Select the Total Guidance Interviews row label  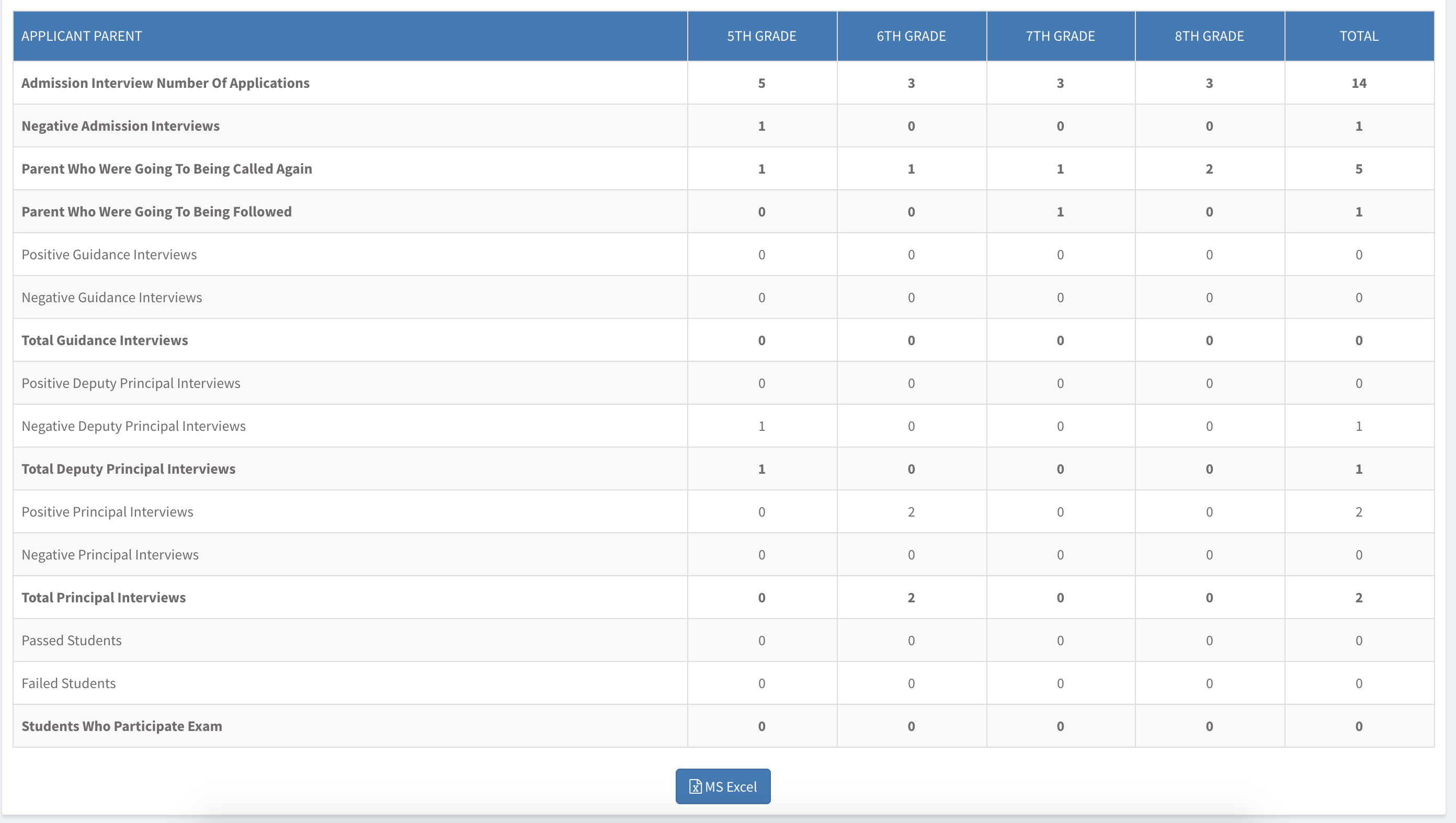coord(105,340)
